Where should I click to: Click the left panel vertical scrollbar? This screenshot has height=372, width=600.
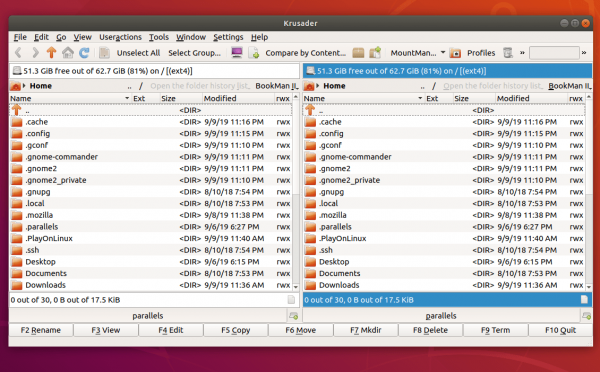[x=296, y=191]
